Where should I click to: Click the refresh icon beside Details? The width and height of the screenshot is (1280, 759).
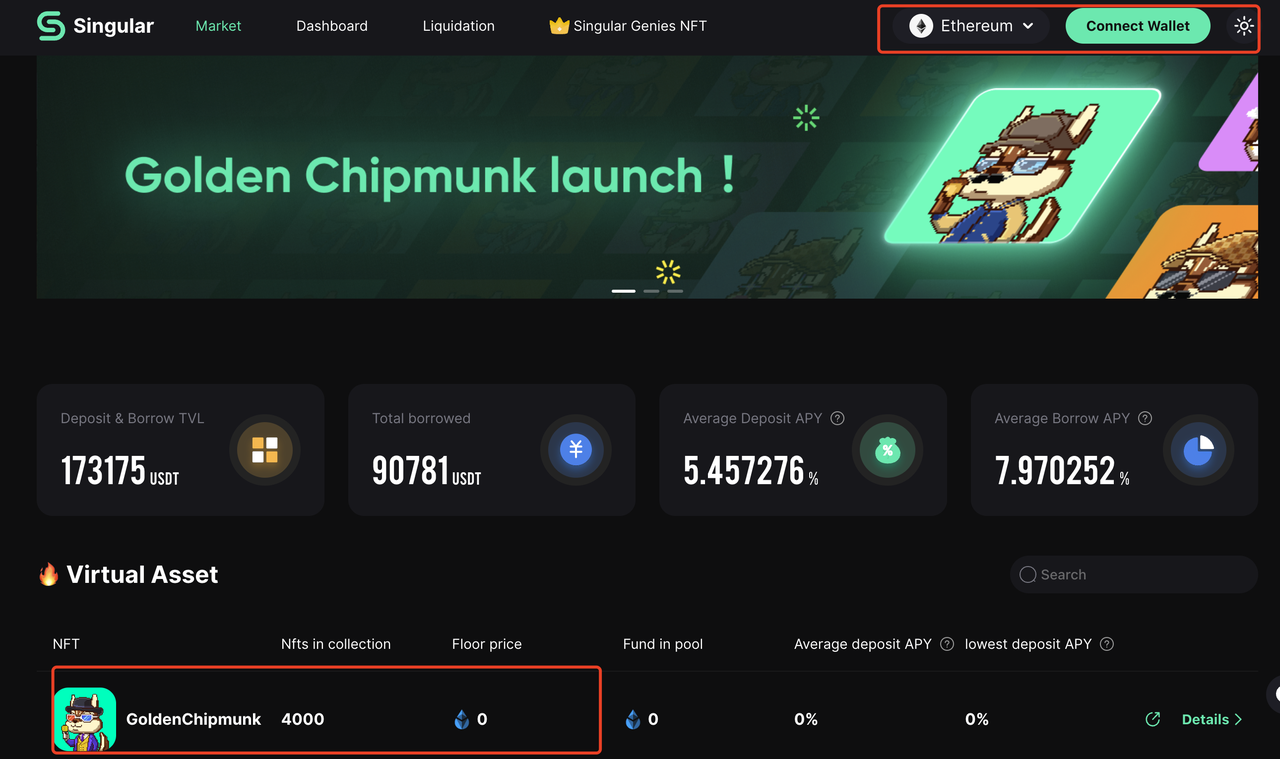[x=1153, y=719]
